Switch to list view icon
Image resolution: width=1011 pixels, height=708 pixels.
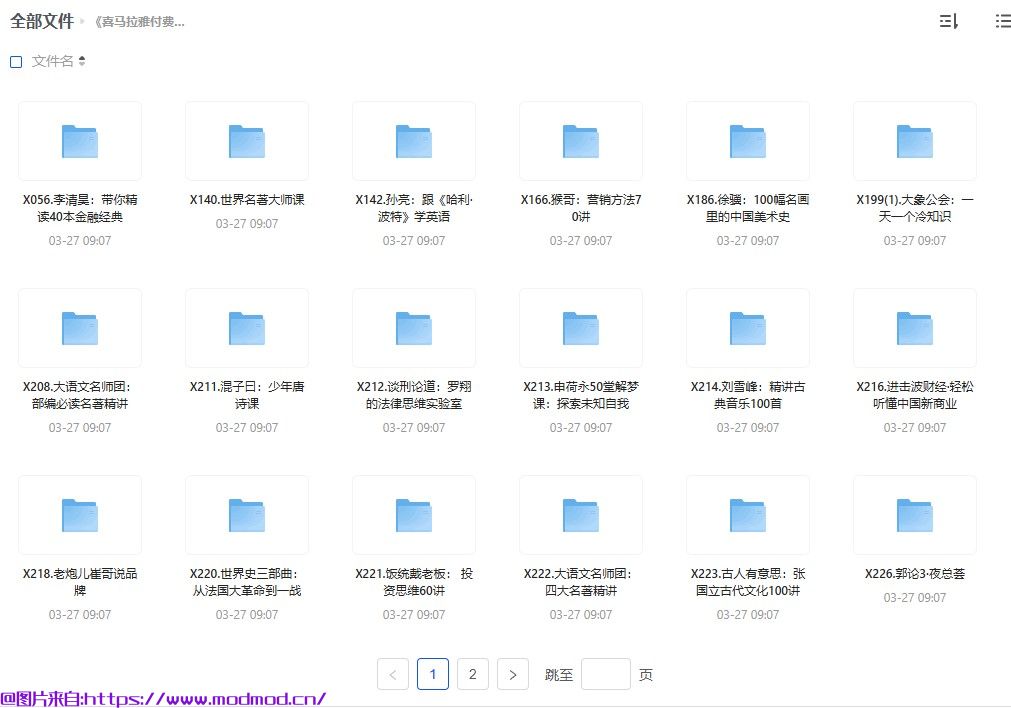click(1003, 21)
